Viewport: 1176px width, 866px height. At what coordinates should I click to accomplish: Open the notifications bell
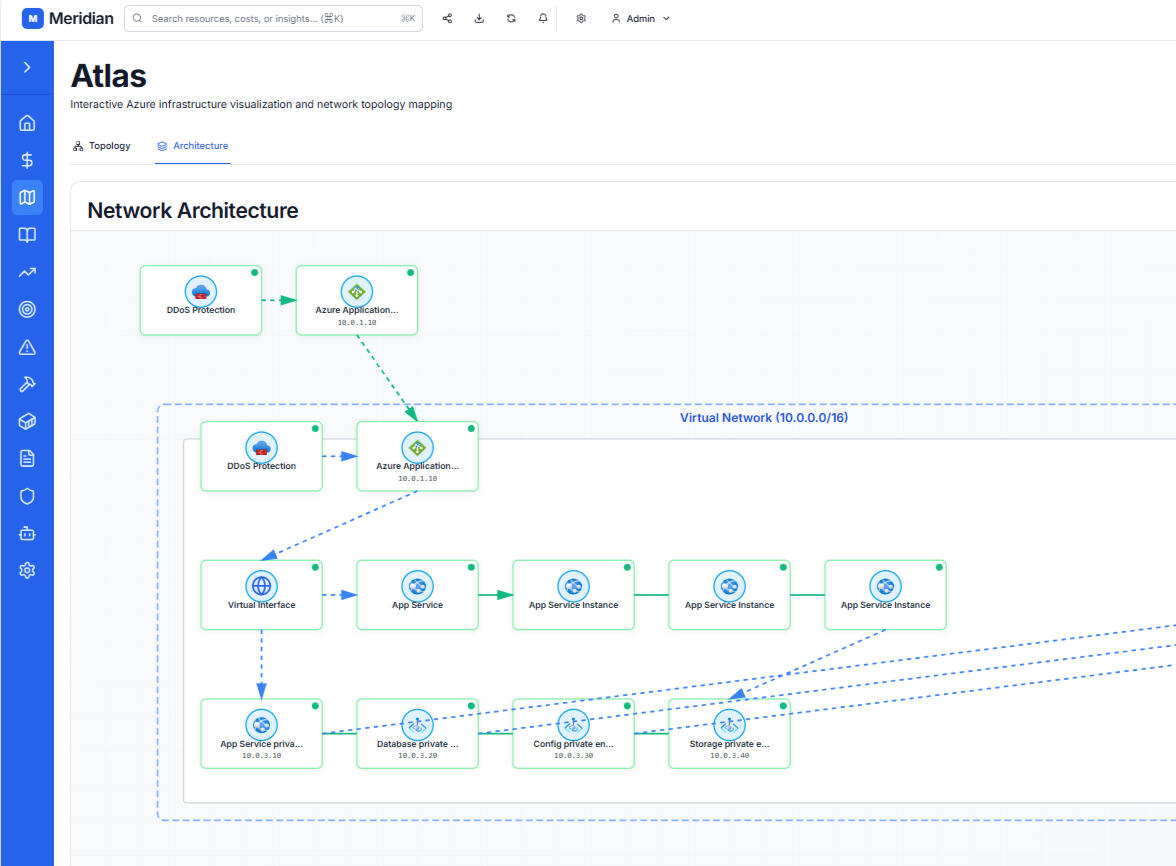click(543, 18)
